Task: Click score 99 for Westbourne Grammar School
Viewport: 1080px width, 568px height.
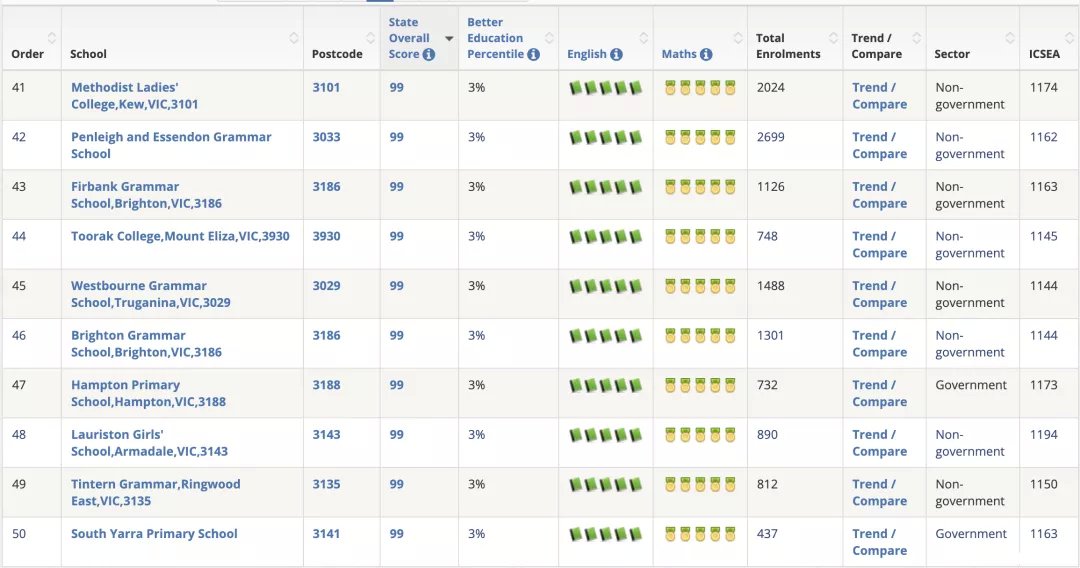Action: 397,286
